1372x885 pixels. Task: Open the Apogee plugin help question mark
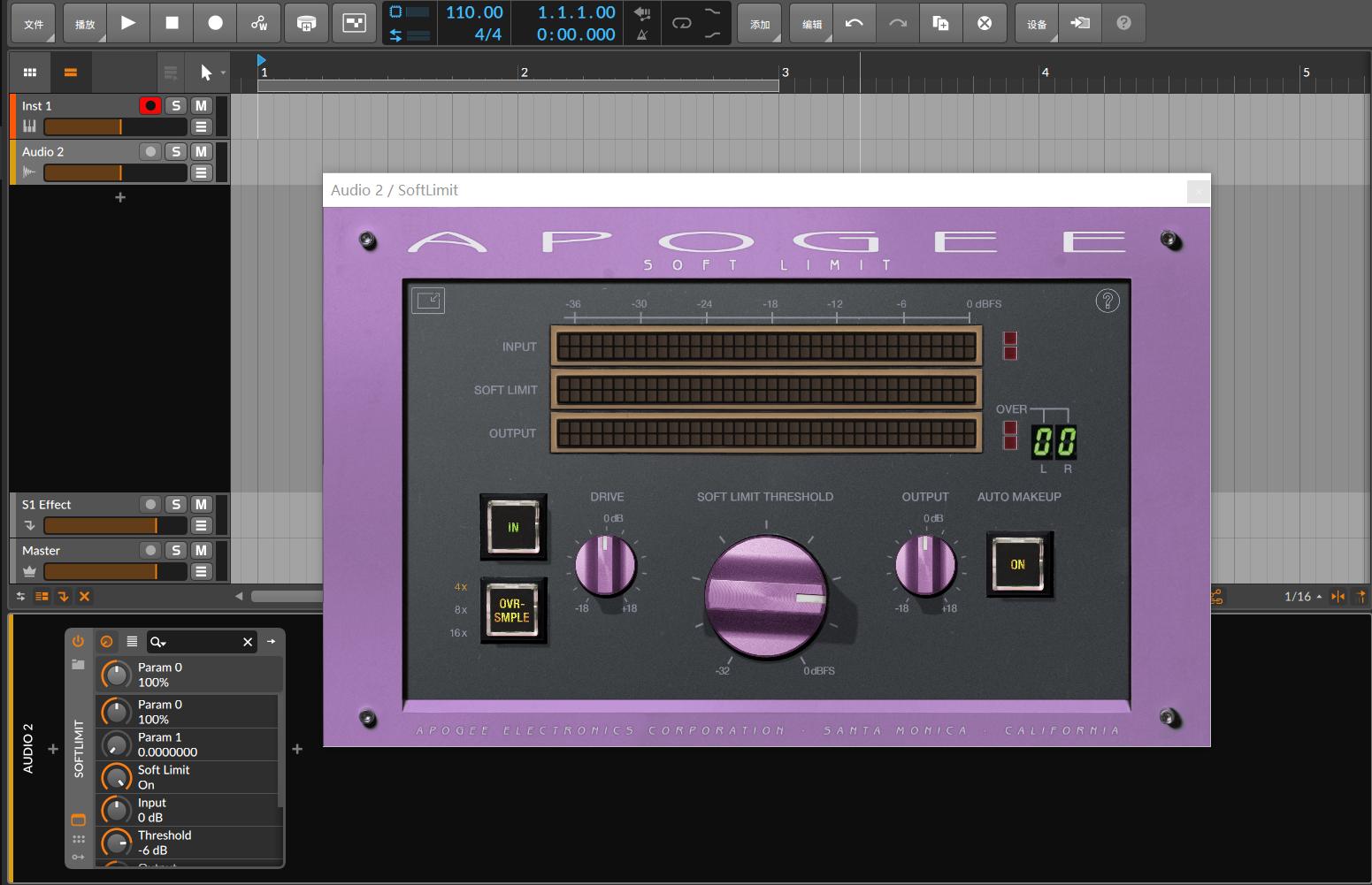[1107, 301]
